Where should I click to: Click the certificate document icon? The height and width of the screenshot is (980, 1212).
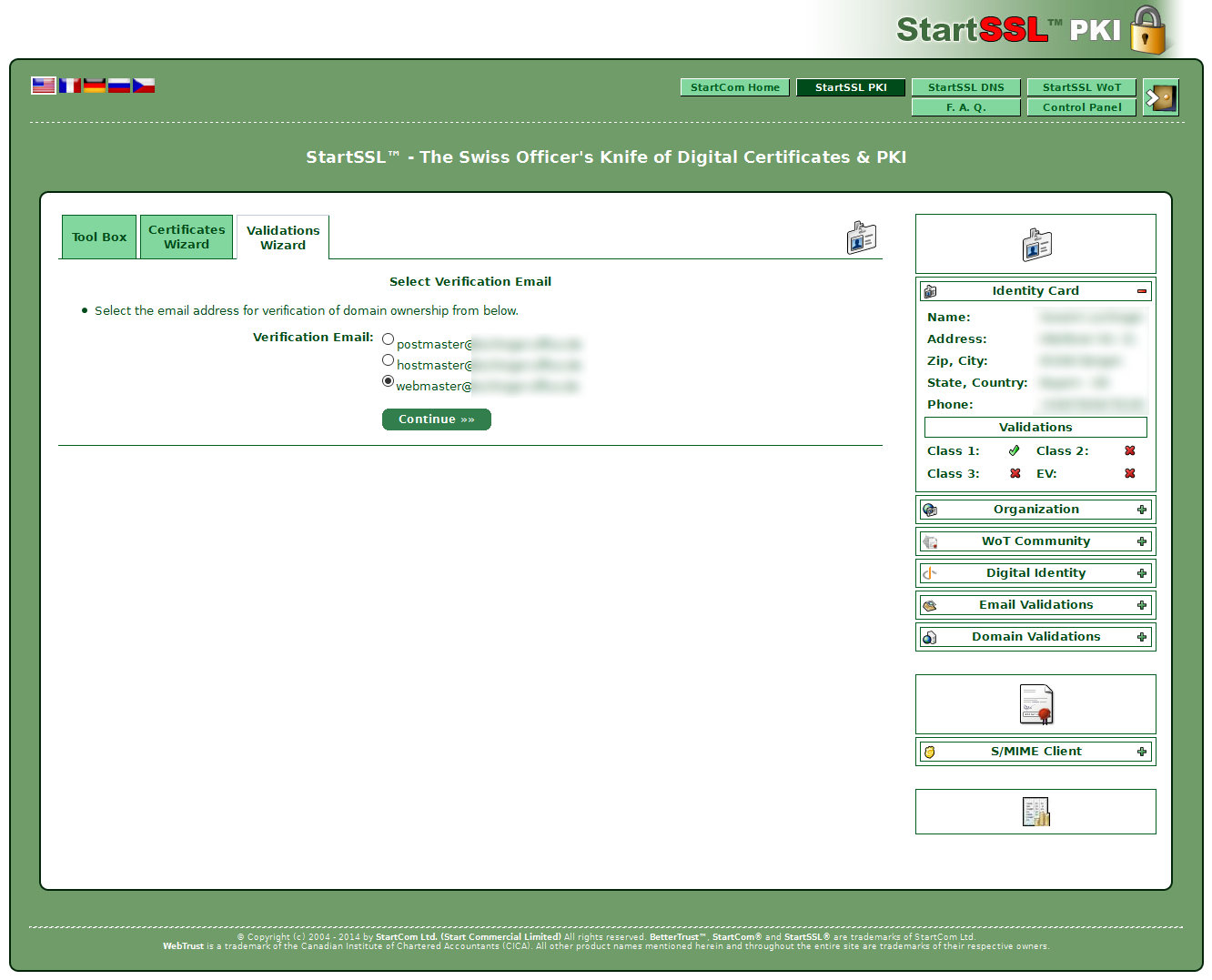(1036, 704)
